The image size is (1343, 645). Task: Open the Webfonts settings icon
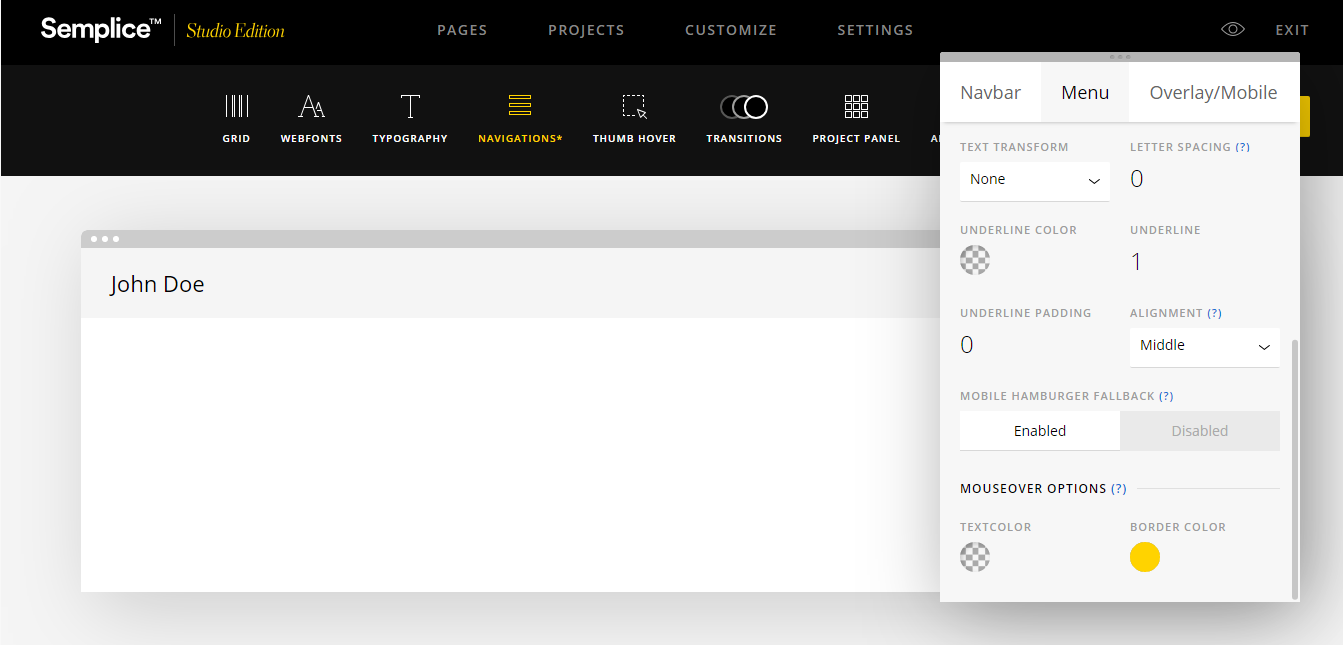coord(311,107)
